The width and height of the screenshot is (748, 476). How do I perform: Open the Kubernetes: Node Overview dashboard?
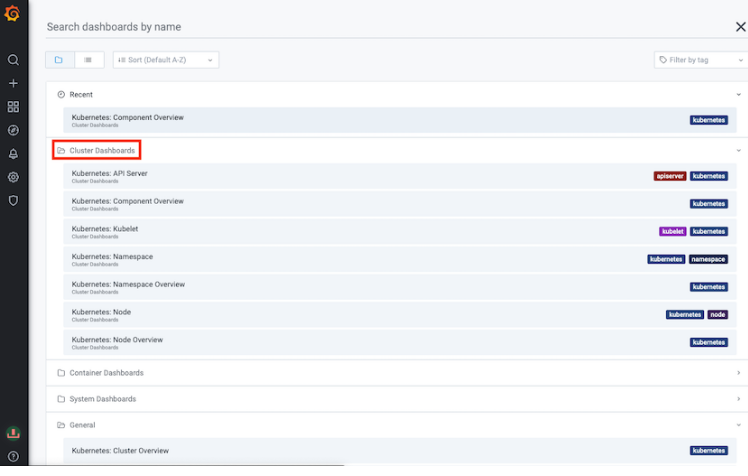point(400,342)
